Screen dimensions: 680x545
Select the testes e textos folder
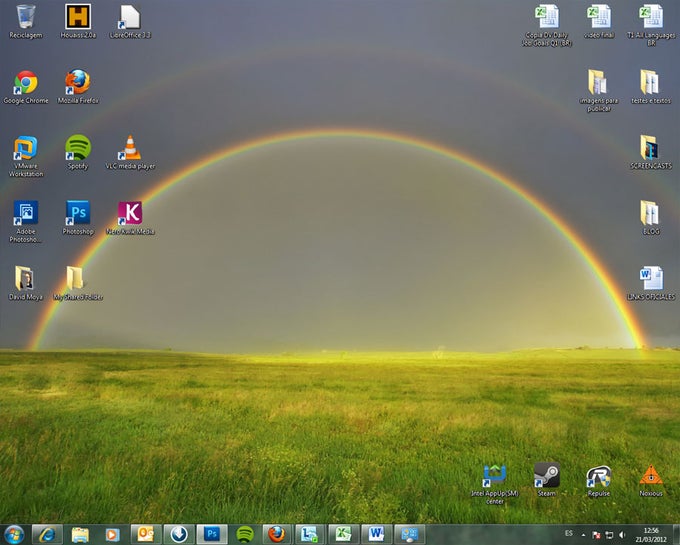pos(651,87)
